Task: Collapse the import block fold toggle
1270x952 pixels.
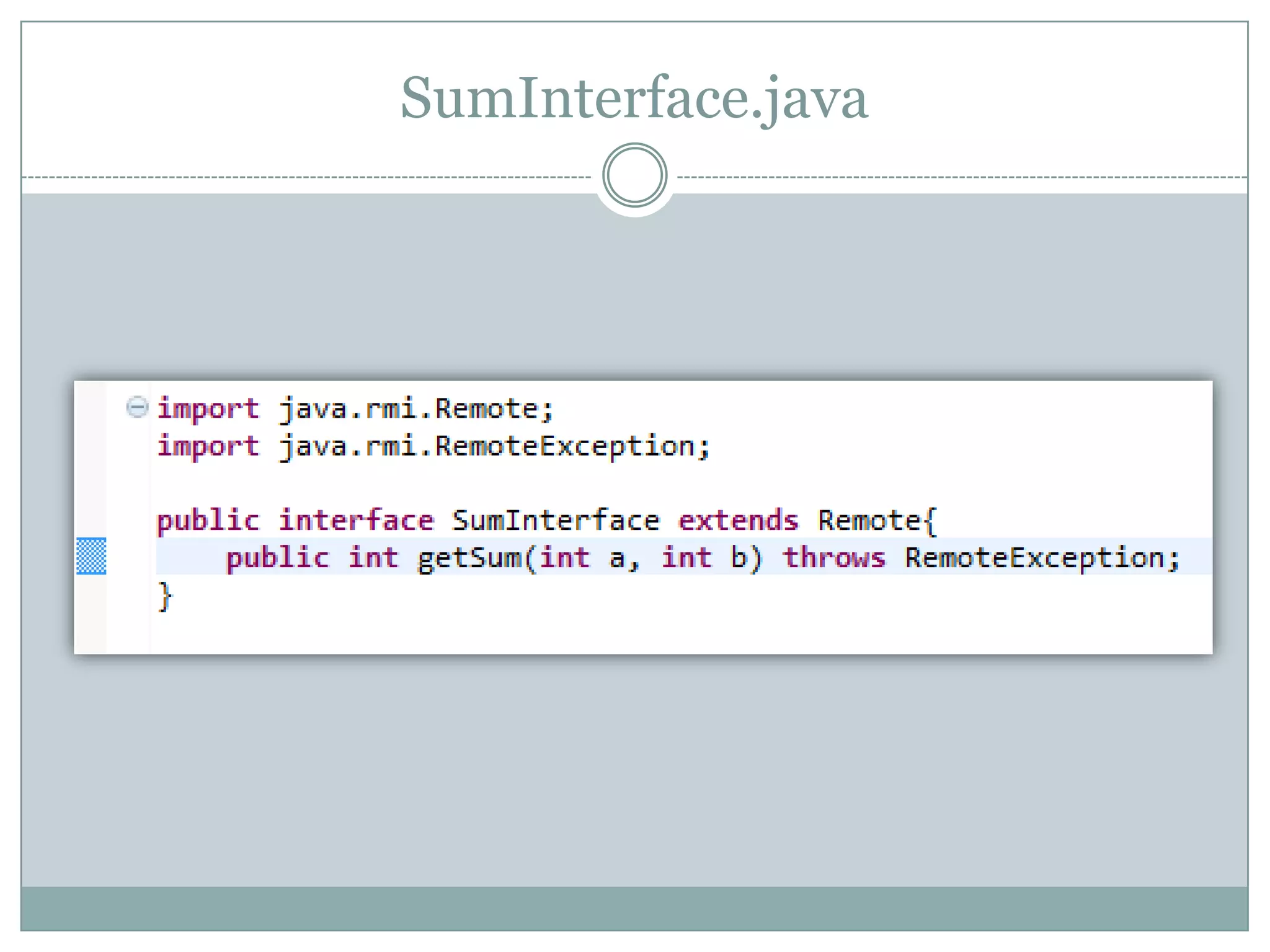Action: 137,407
